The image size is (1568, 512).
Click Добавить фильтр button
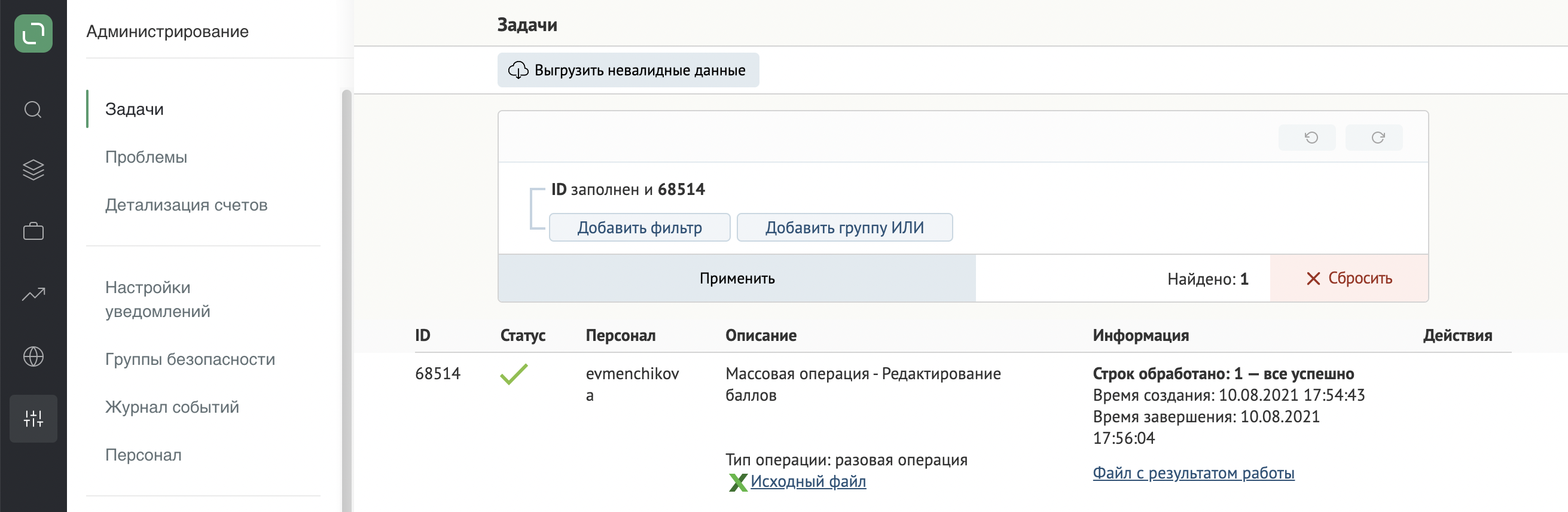click(x=640, y=228)
